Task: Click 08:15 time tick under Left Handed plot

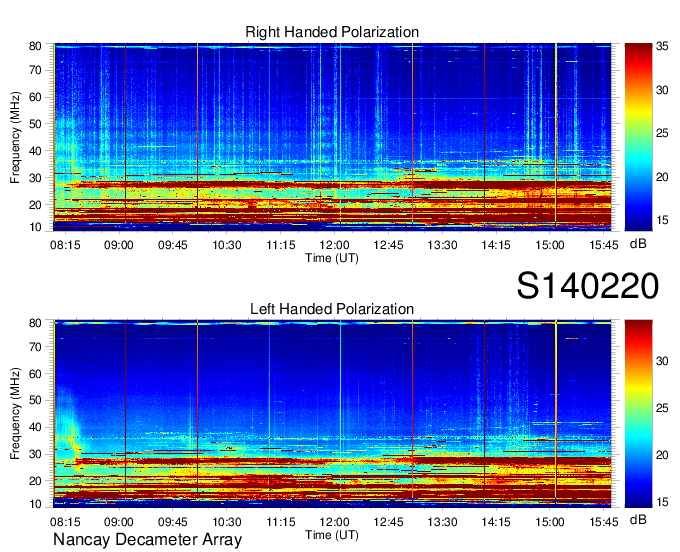Action: point(65,522)
